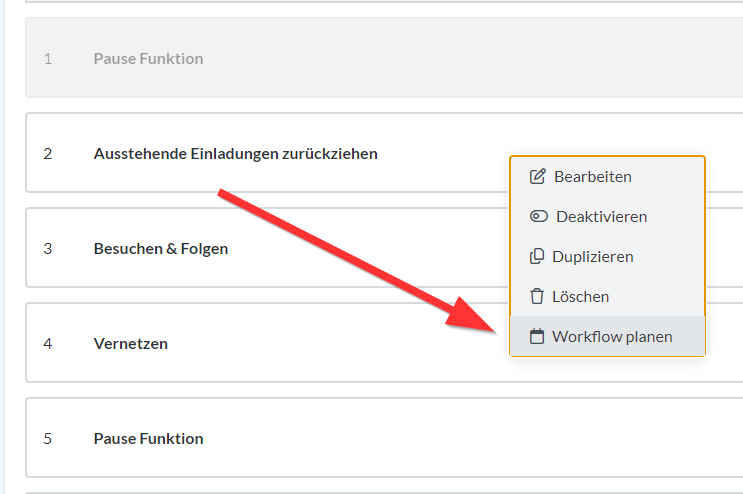Click step number 2 in the list
This screenshot has width=743, height=494.
48,154
